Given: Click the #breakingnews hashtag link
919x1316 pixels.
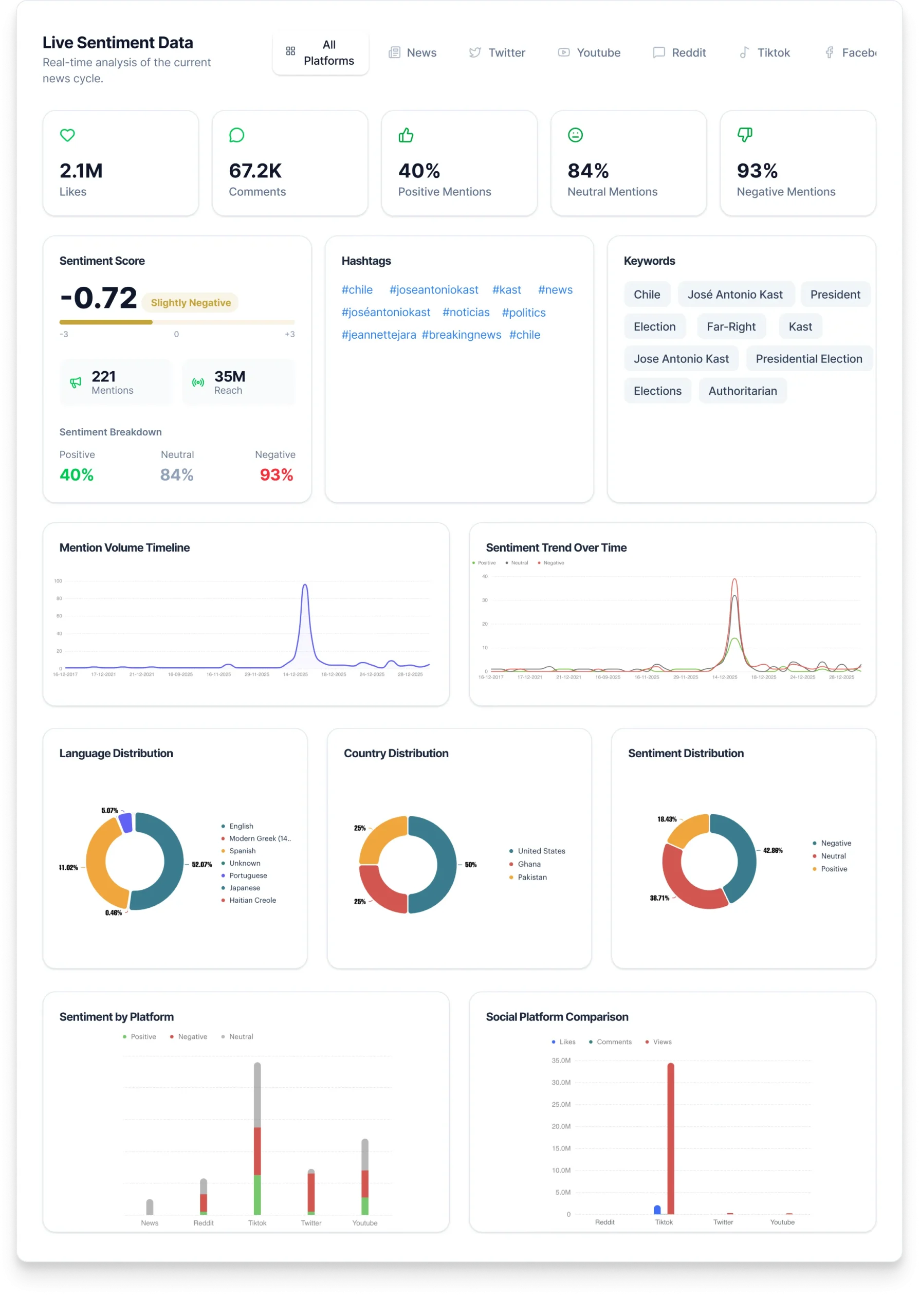Looking at the screenshot, I should pyautogui.click(x=461, y=335).
